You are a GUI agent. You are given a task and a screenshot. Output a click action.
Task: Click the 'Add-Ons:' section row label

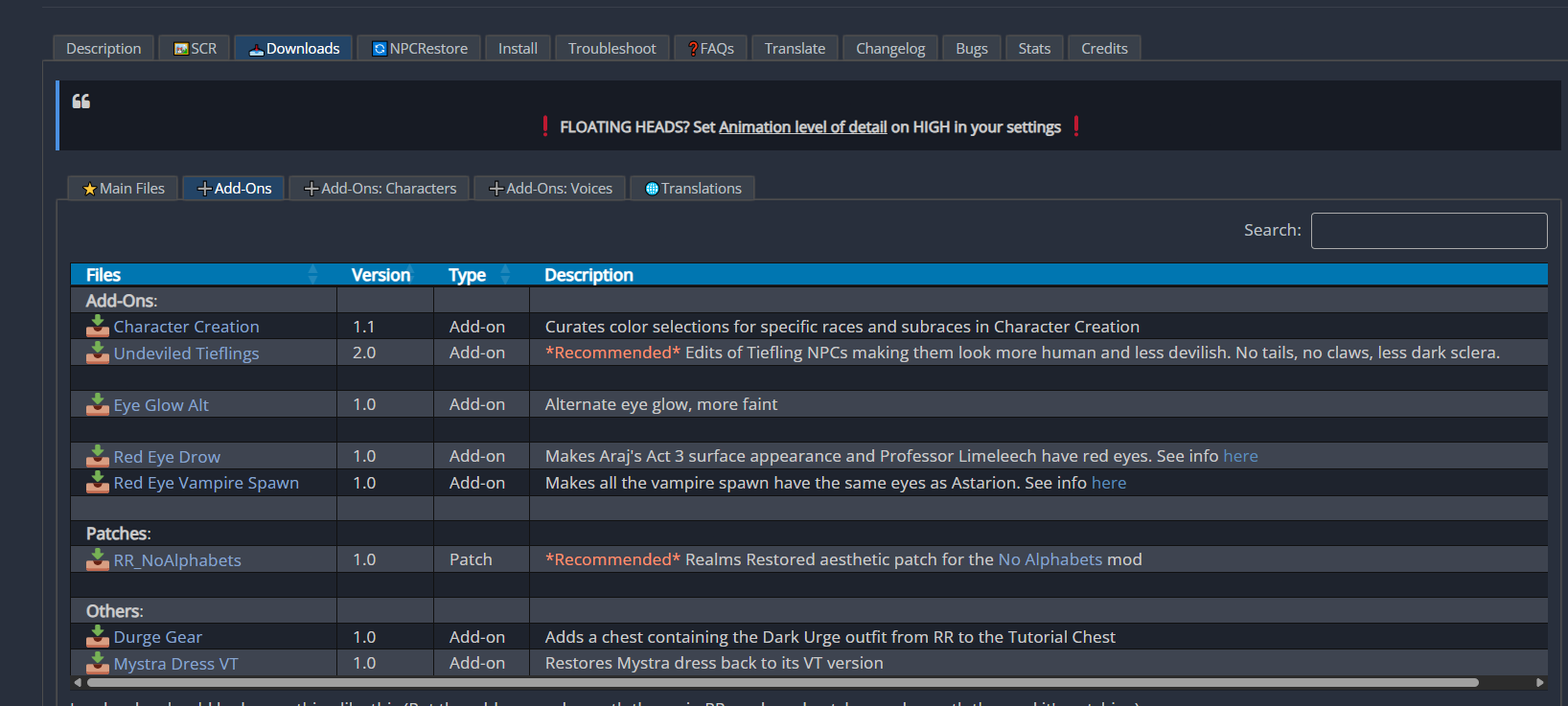[x=122, y=301]
